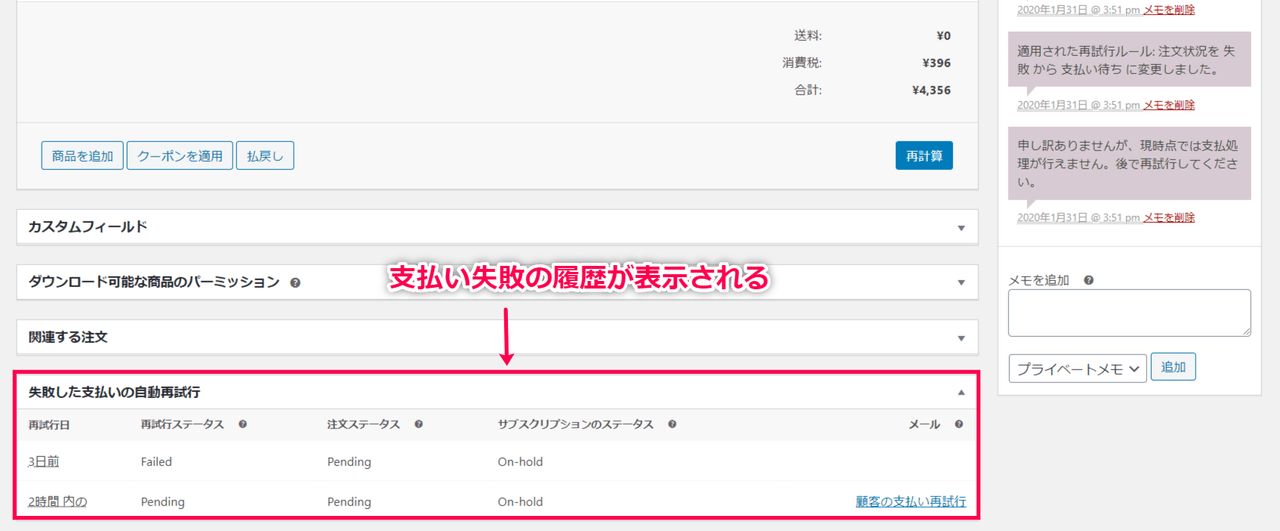
Task: Focus the メモを追加 text area
Action: pos(1129,313)
